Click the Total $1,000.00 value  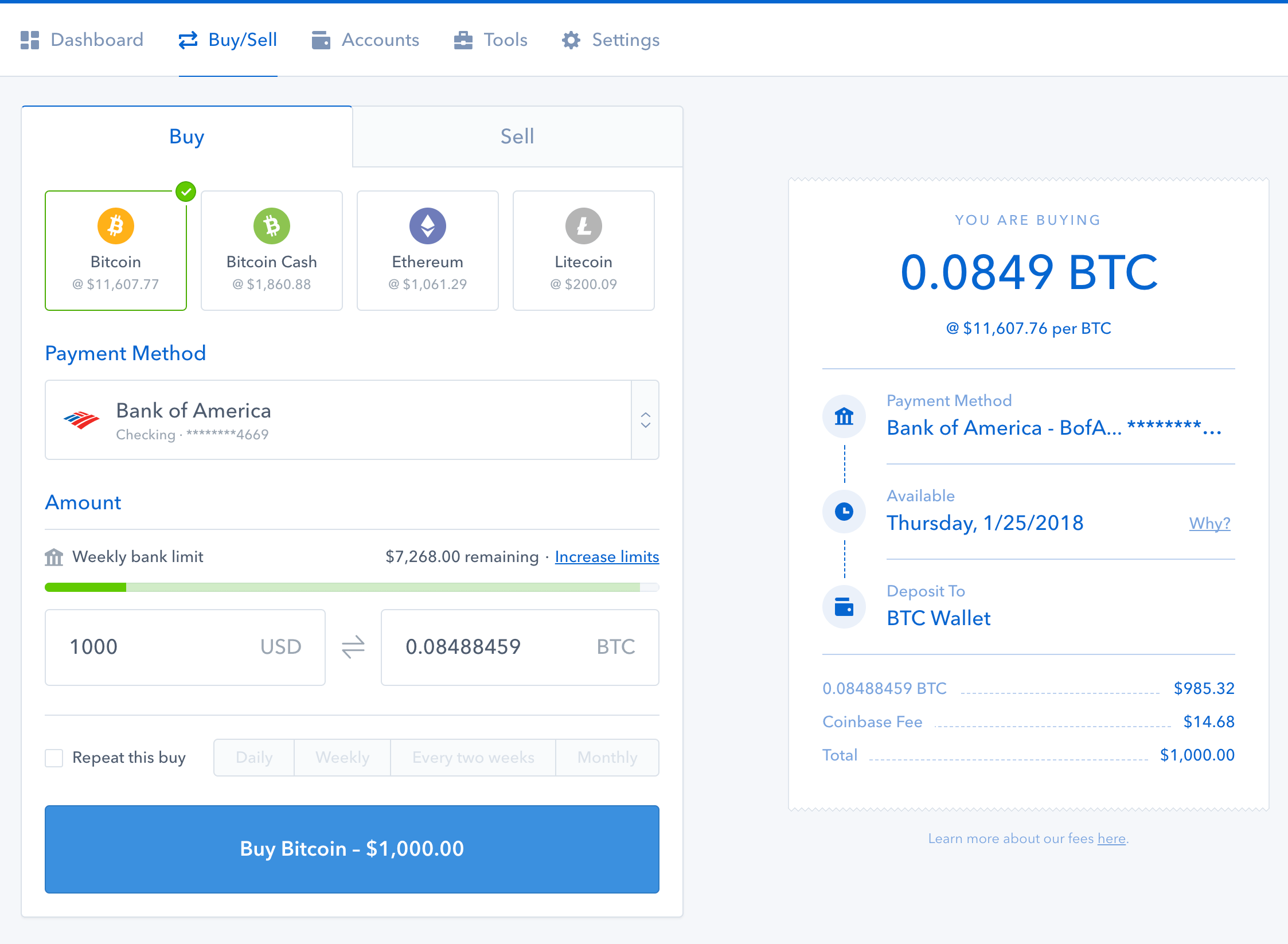1197,755
